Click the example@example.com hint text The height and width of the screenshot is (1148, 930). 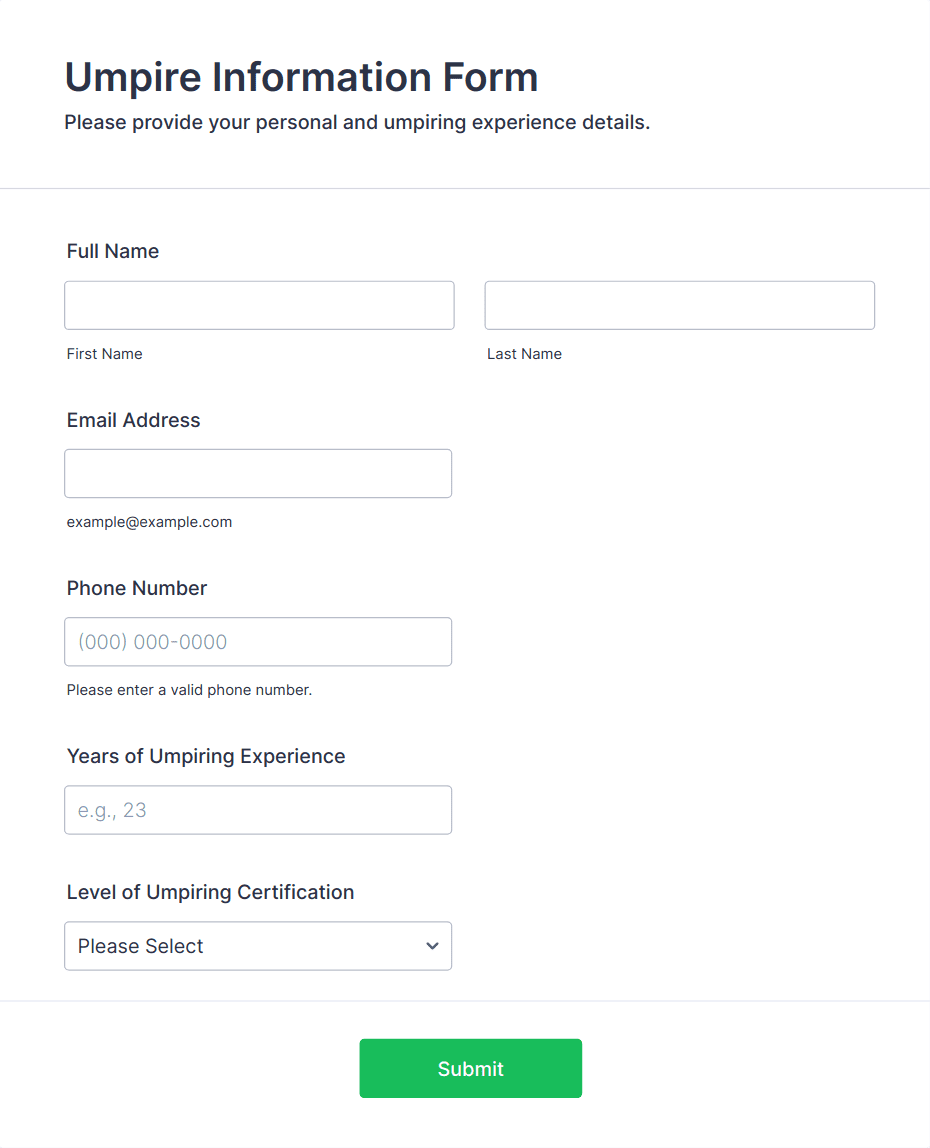tap(149, 522)
